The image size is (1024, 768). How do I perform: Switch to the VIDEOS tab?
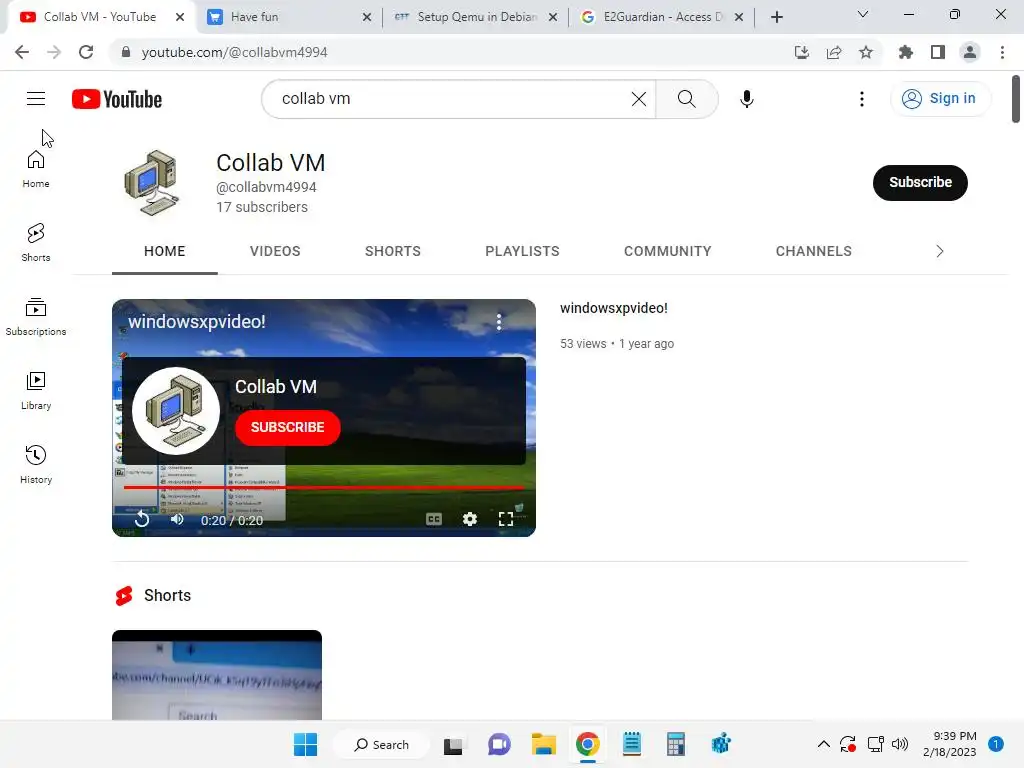click(x=275, y=251)
